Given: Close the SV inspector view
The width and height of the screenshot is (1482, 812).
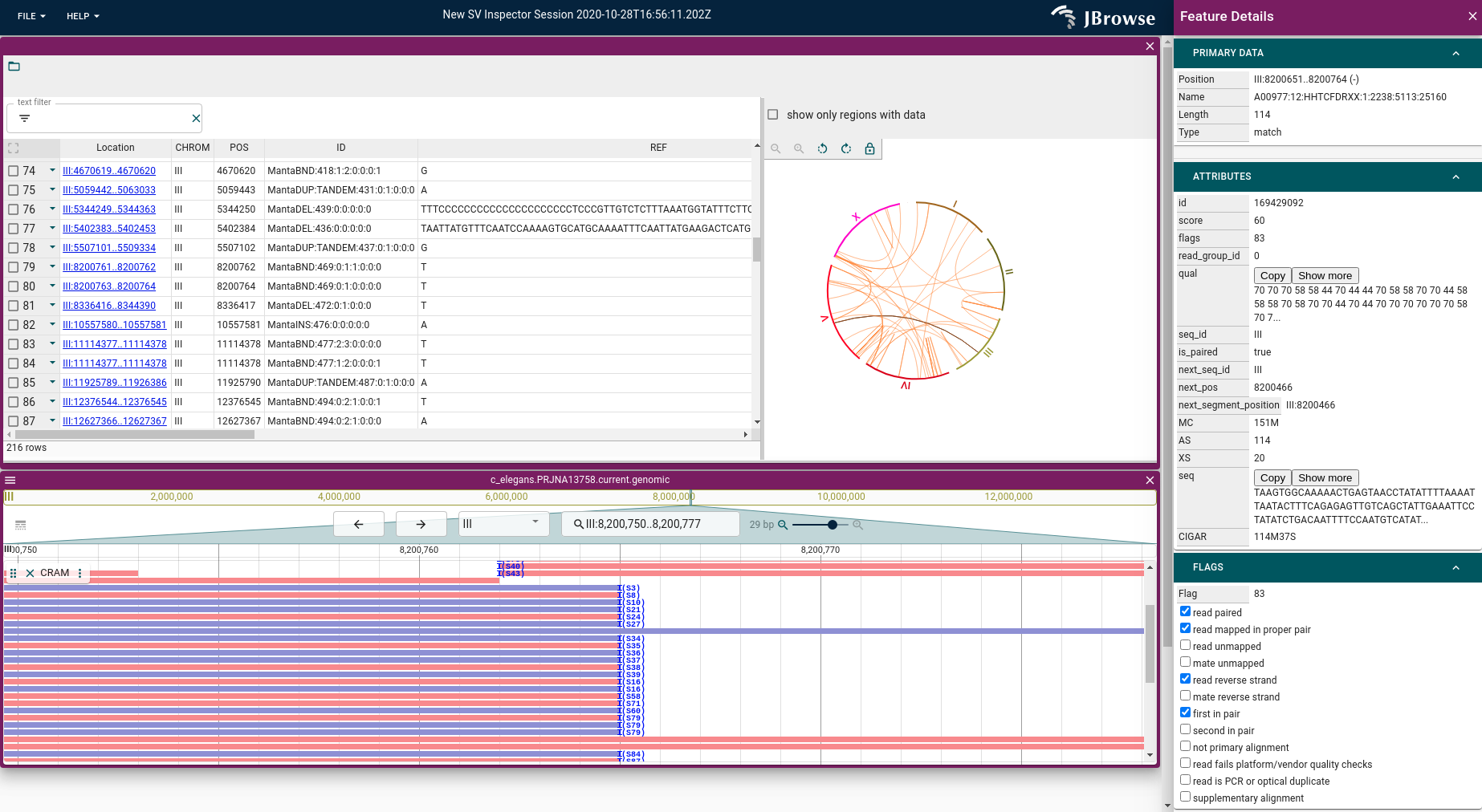Looking at the screenshot, I should (x=1150, y=46).
